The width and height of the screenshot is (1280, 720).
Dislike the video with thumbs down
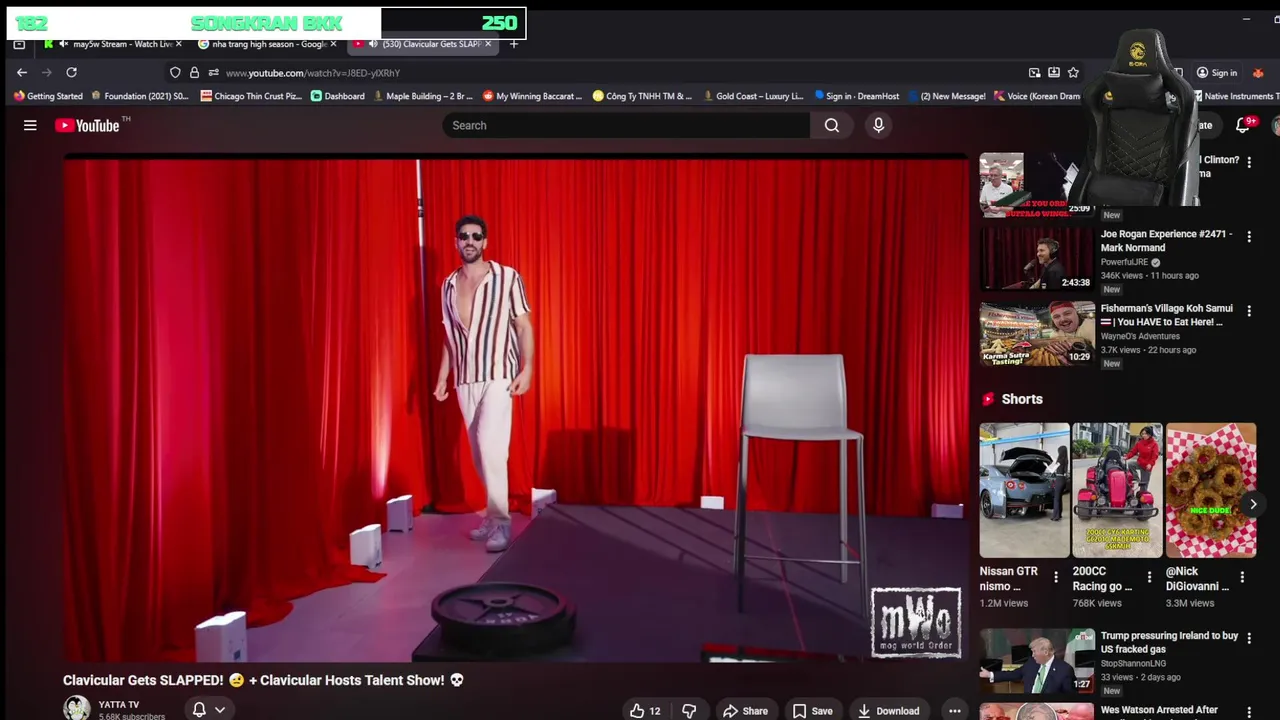click(x=689, y=711)
